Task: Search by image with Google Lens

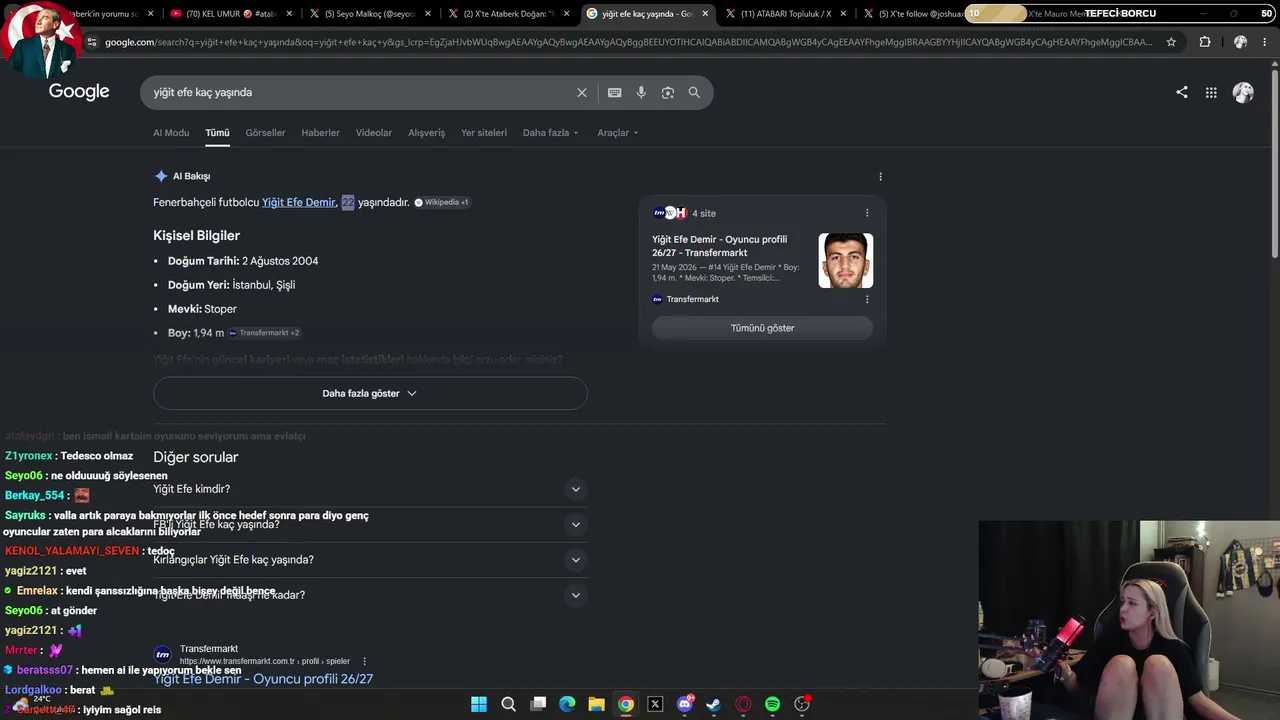Action: click(x=667, y=92)
